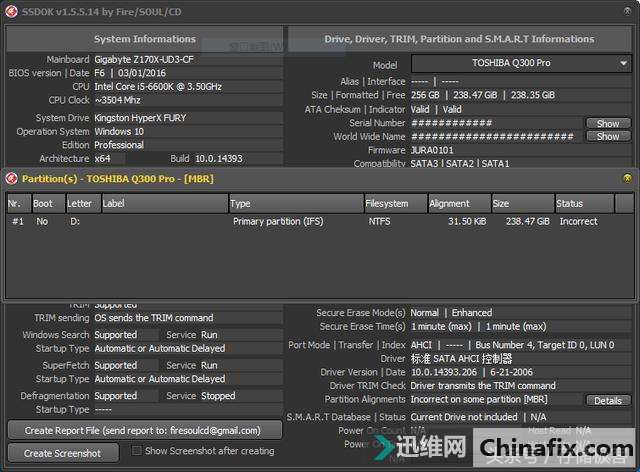640x472 pixels.
Task: Click the Filesystem column header
Action: (x=396, y=203)
